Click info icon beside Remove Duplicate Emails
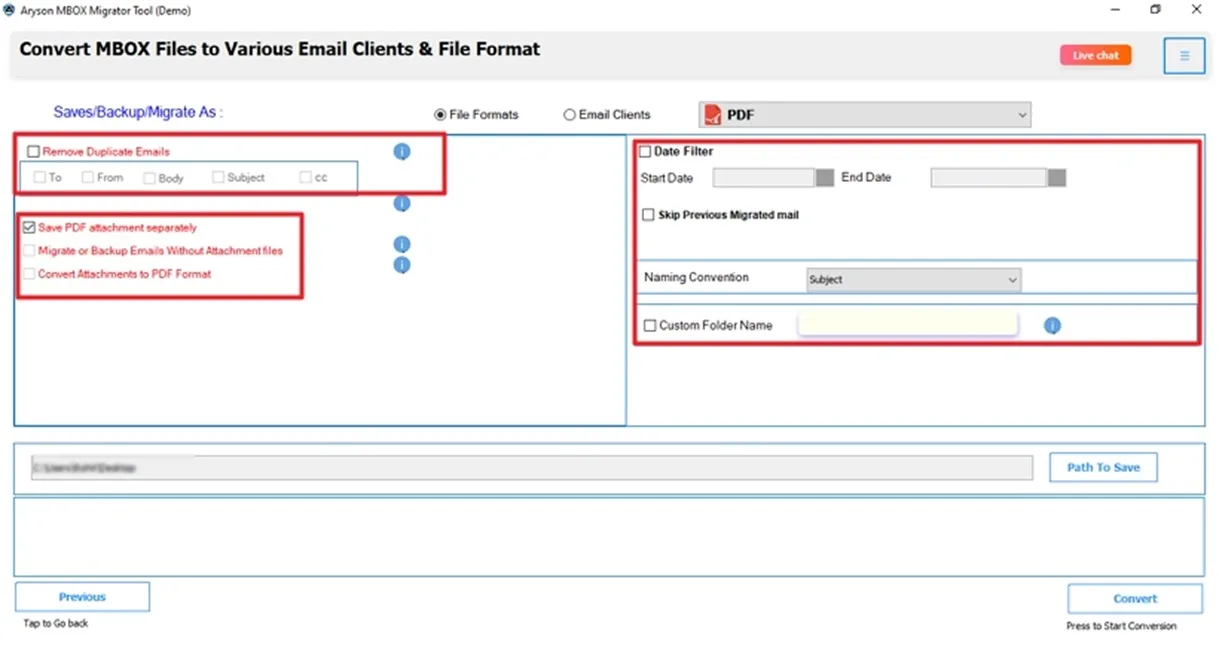This screenshot has height=650, width=1219. (402, 152)
